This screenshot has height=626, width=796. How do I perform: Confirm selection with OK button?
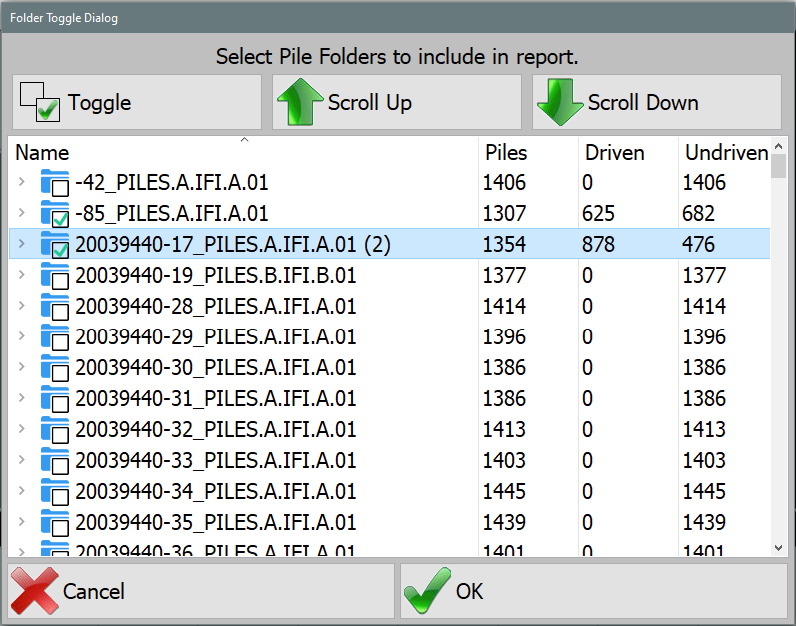593,591
